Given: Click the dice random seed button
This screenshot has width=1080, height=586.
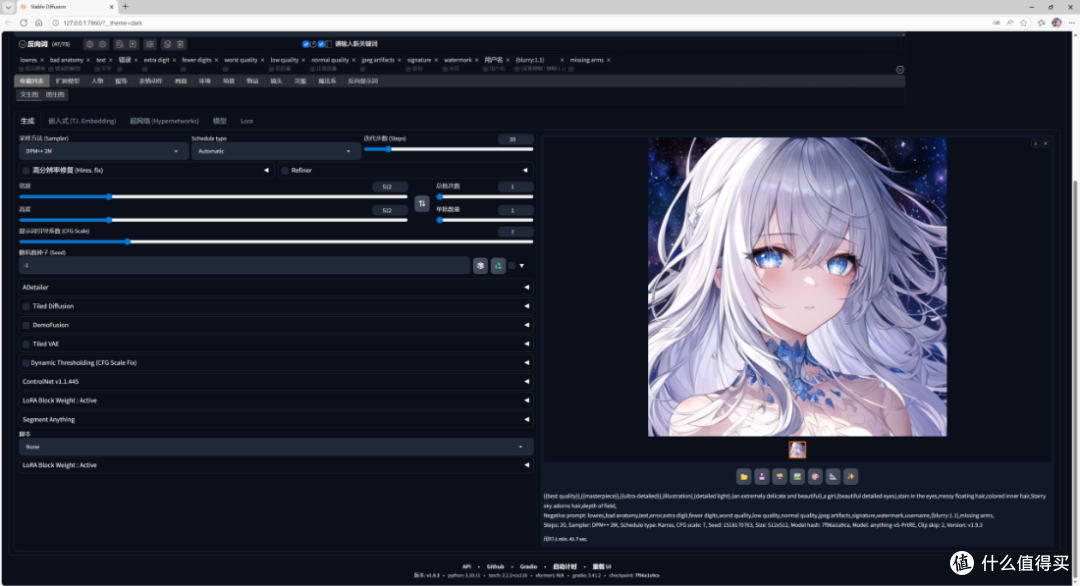Looking at the screenshot, I should 480,265.
